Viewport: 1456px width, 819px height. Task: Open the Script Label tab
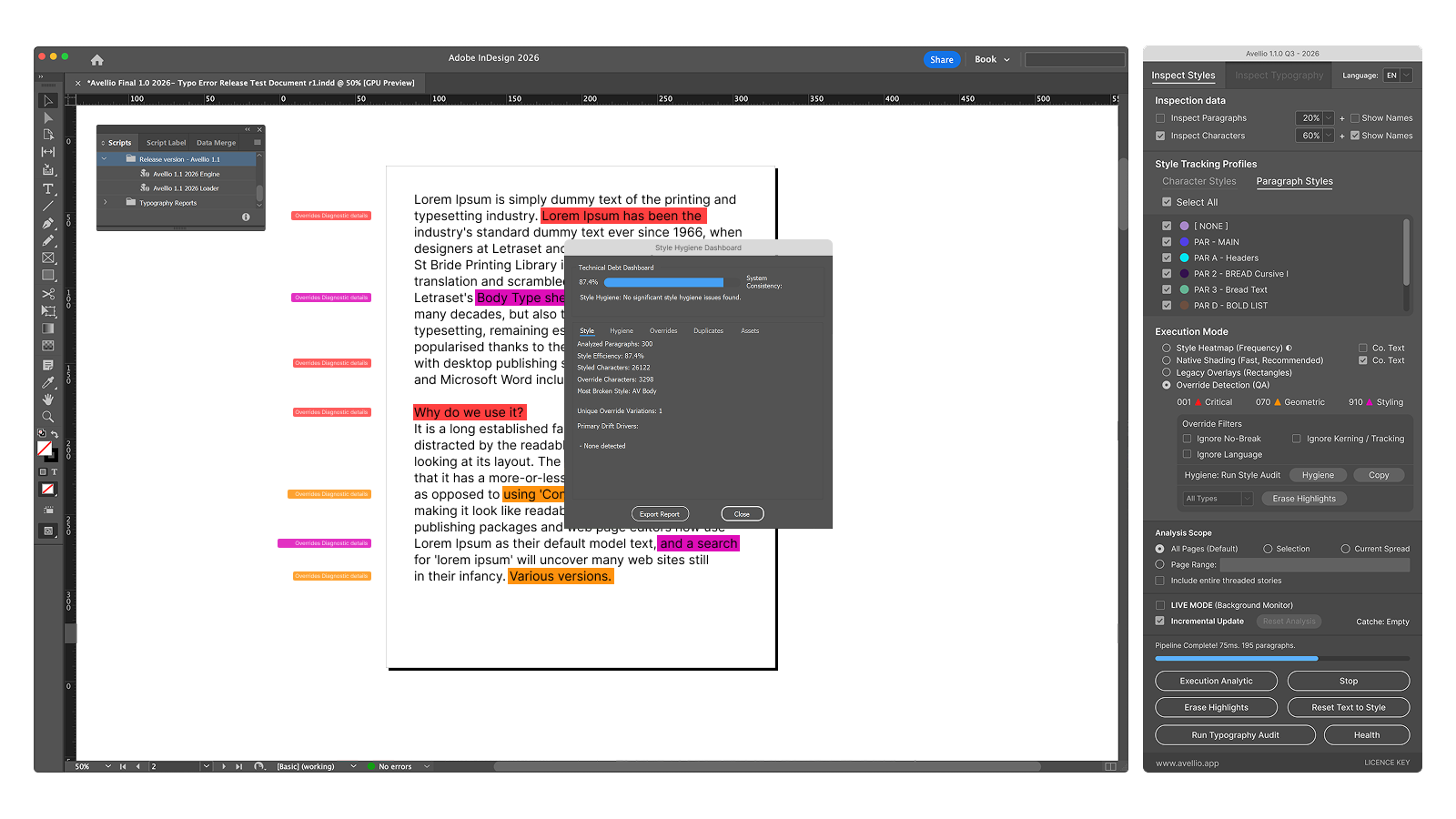tap(166, 143)
